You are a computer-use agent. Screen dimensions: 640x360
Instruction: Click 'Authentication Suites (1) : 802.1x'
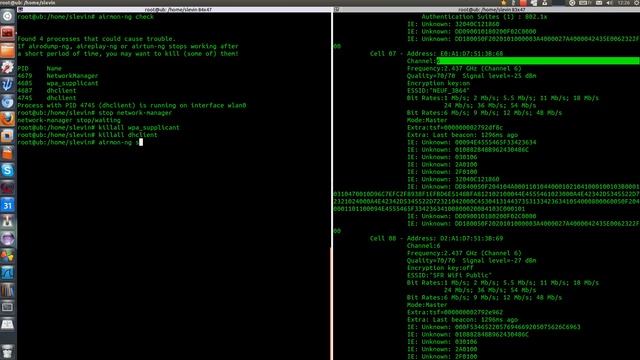(484, 17)
